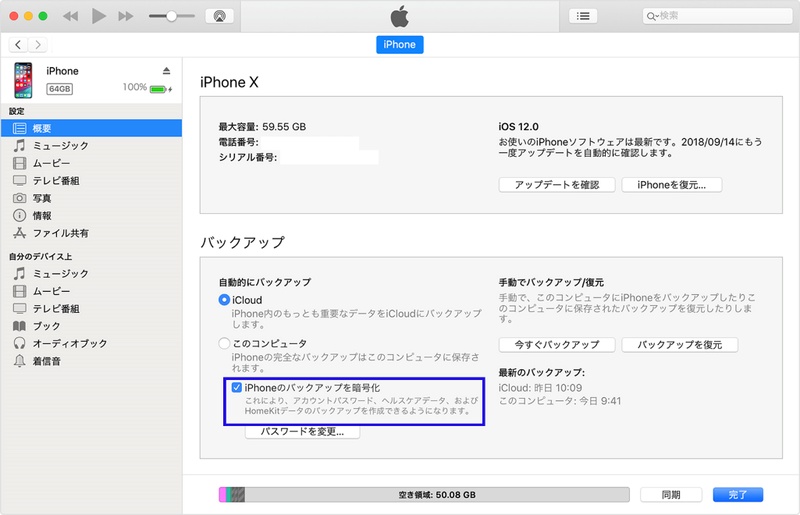Click the 64GB capacity badge

tap(60, 89)
